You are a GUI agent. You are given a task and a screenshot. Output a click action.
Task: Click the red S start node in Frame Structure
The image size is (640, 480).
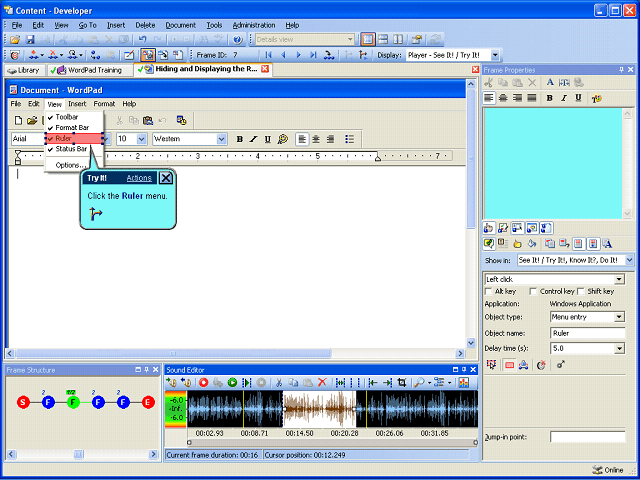(23, 402)
